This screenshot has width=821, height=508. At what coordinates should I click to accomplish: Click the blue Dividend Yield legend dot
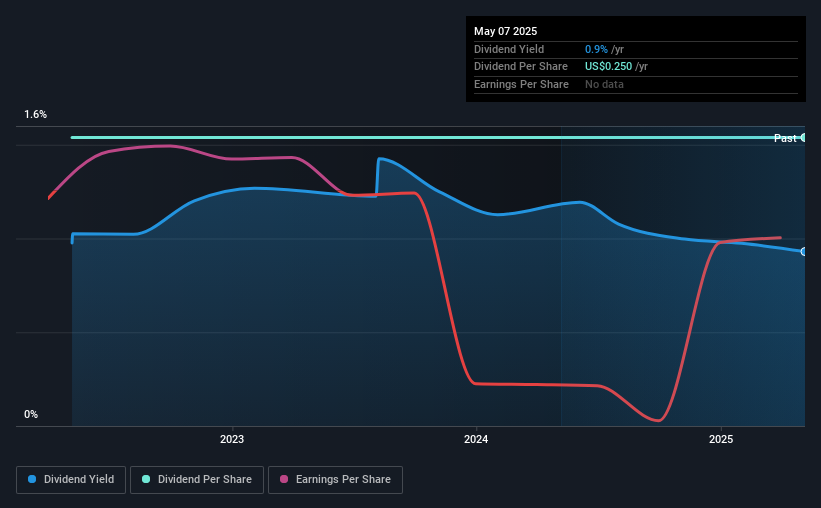click(32, 479)
